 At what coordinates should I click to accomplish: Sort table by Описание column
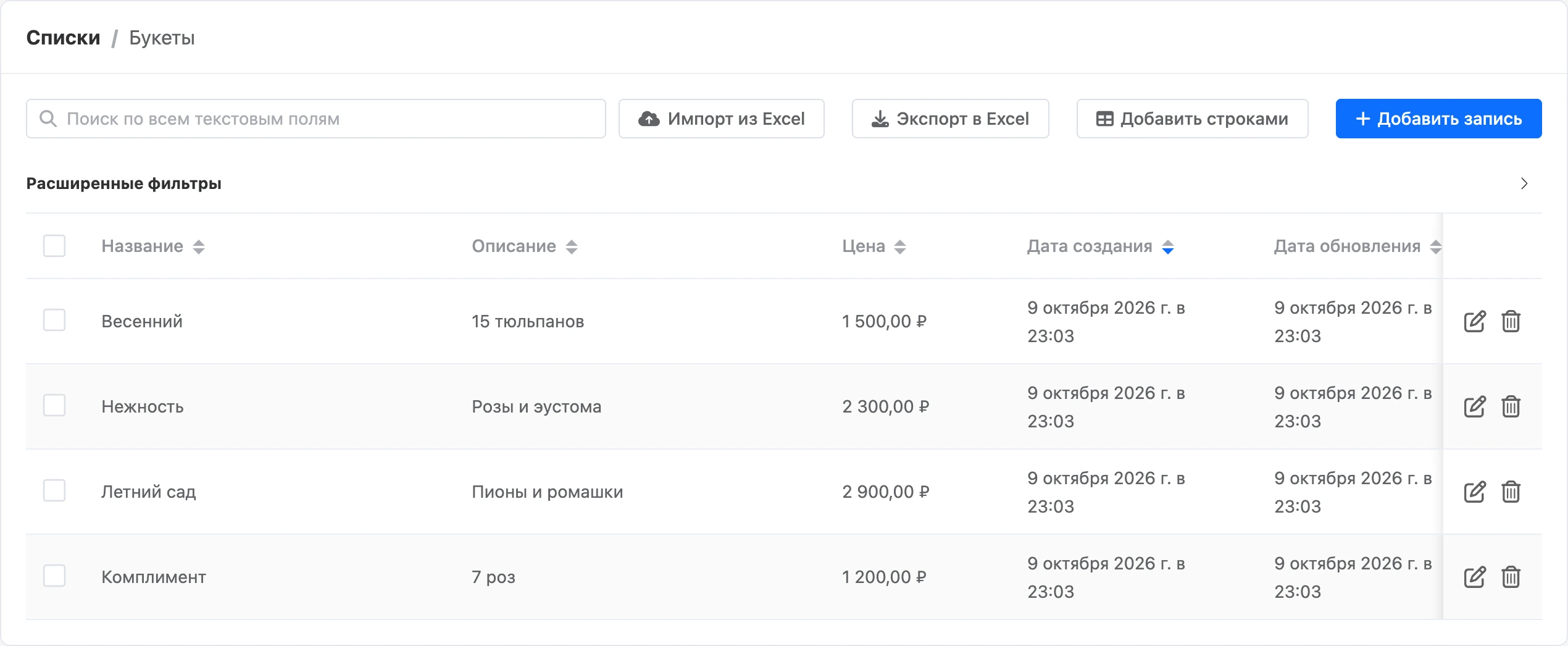click(572, 247)
